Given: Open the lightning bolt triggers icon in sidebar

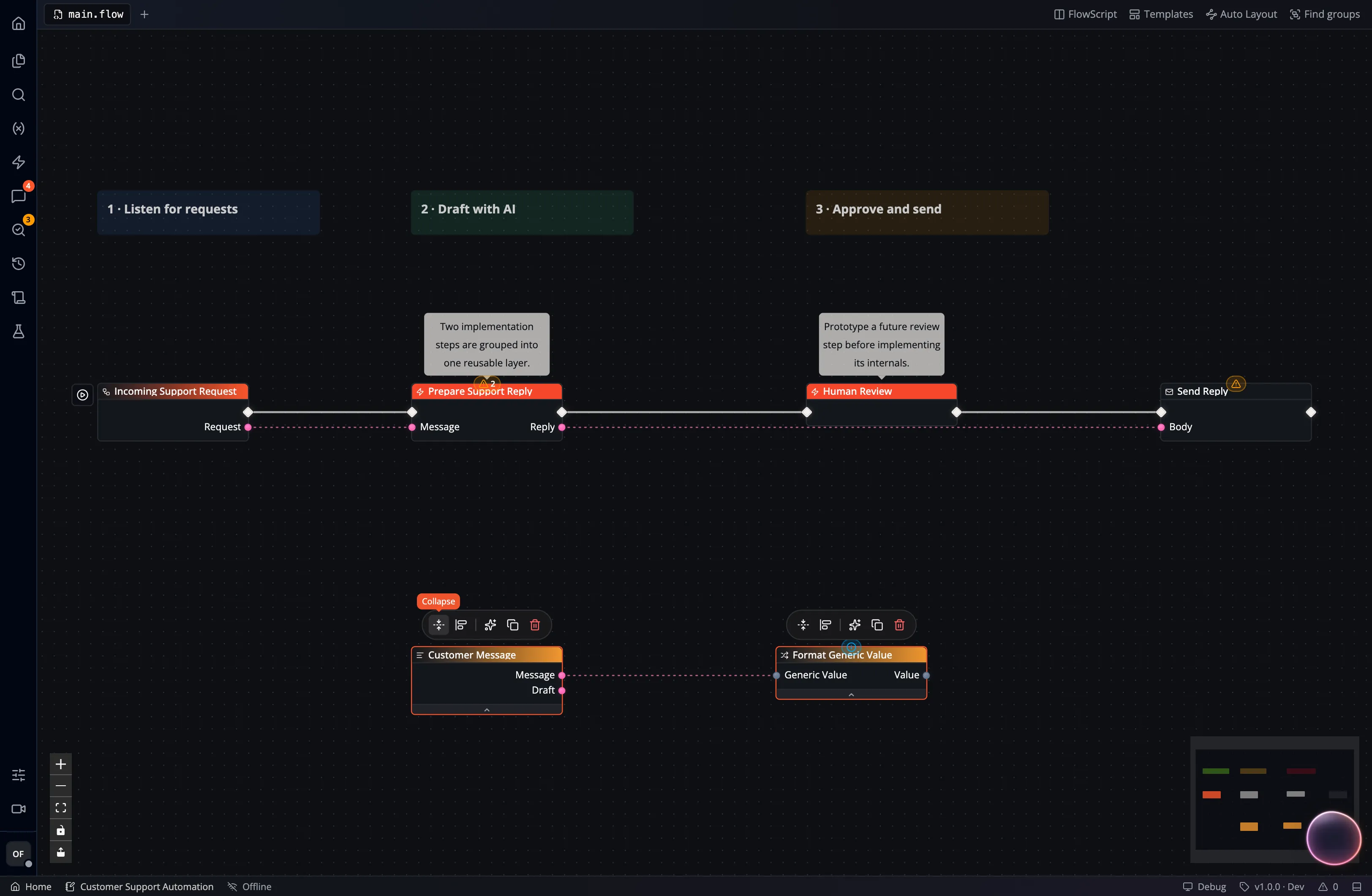Looking at the screenshot, I should coord(19,162).
